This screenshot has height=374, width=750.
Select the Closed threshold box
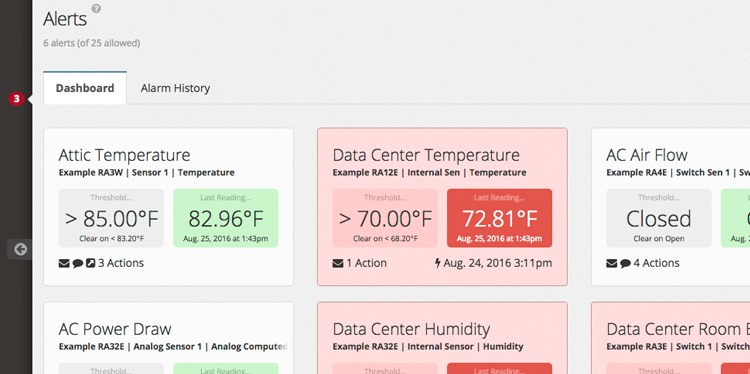coord(659,218)
